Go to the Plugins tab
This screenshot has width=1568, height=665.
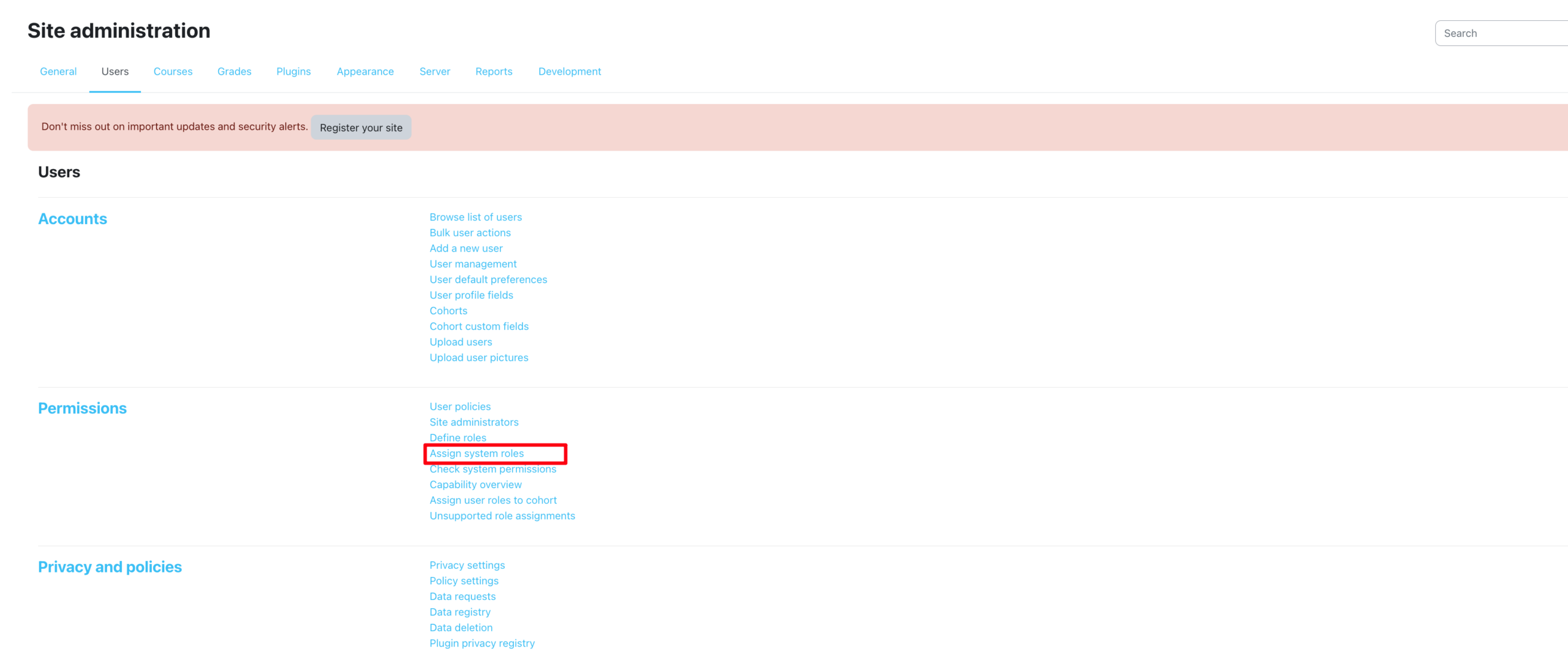pos(293,72)
